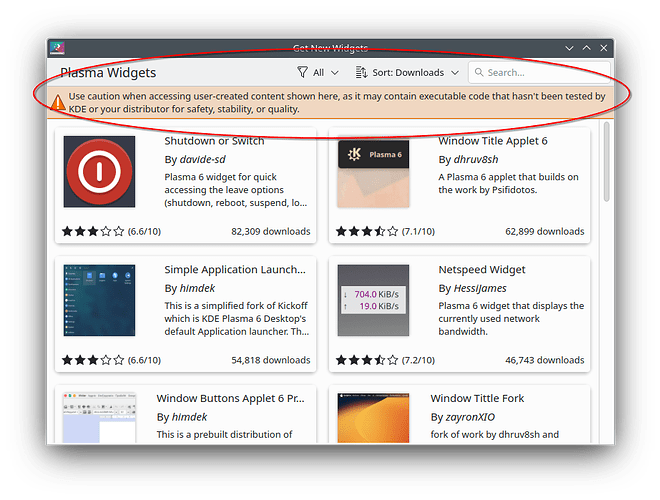
Task: Select the Simple Application Launch... title
Action: pyautogui.click(x=235, y=269)
